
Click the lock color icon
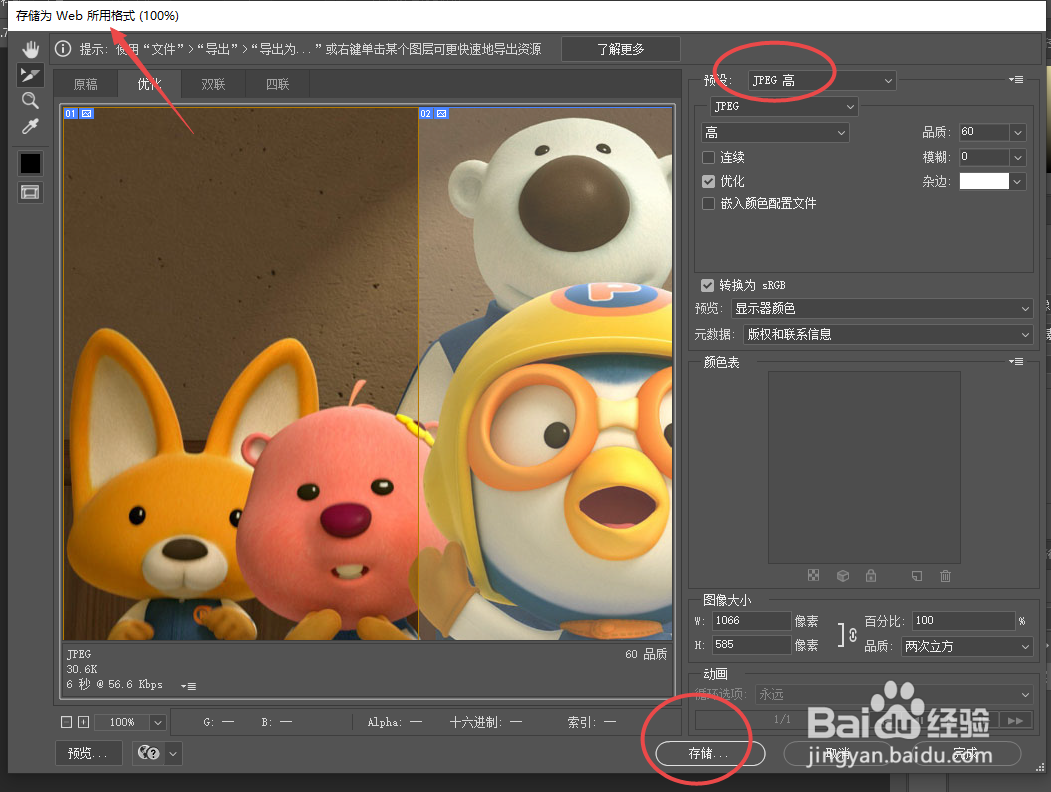click(x=871, y=576)
